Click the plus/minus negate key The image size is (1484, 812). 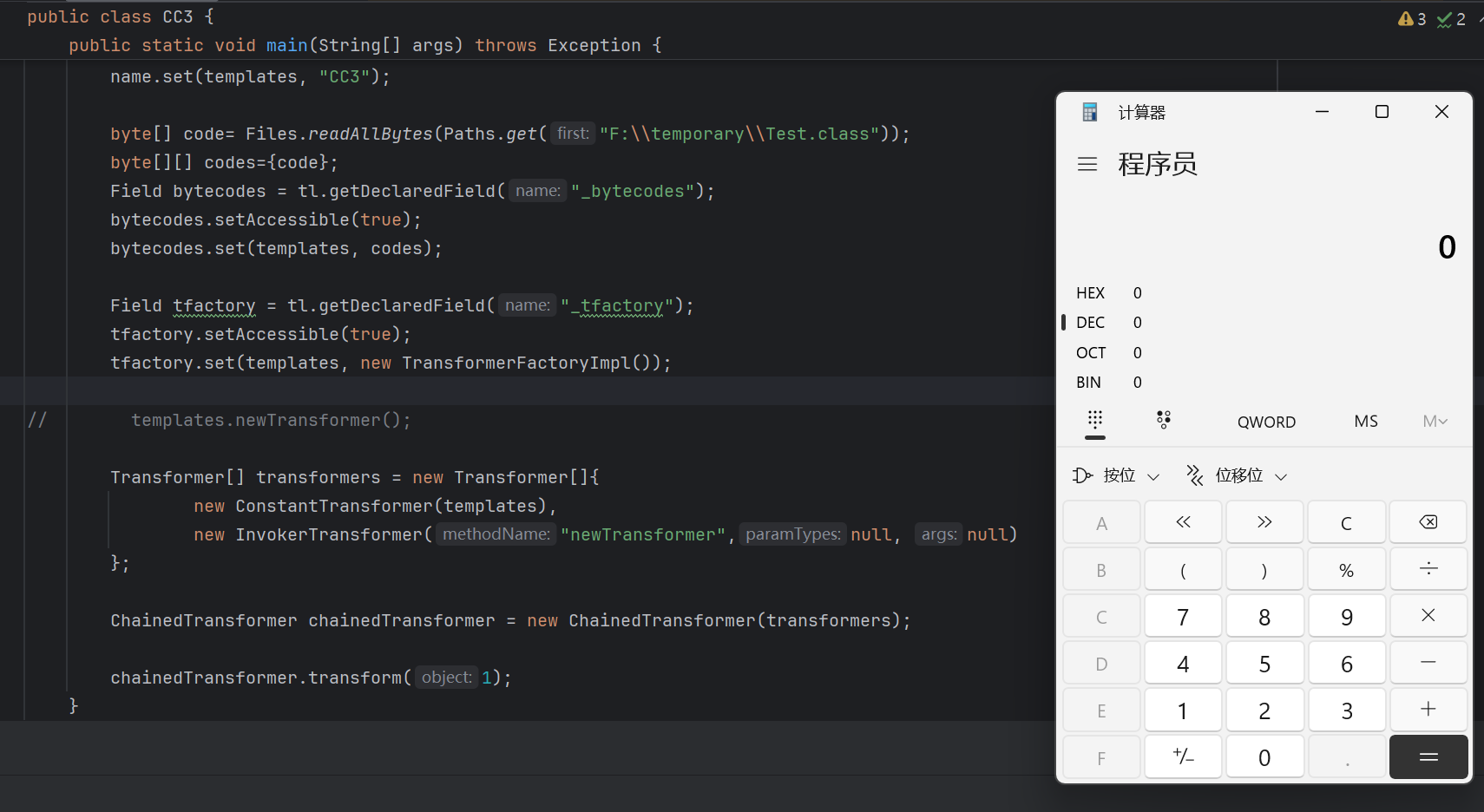pyautogui.click(x=1183, y=756)
